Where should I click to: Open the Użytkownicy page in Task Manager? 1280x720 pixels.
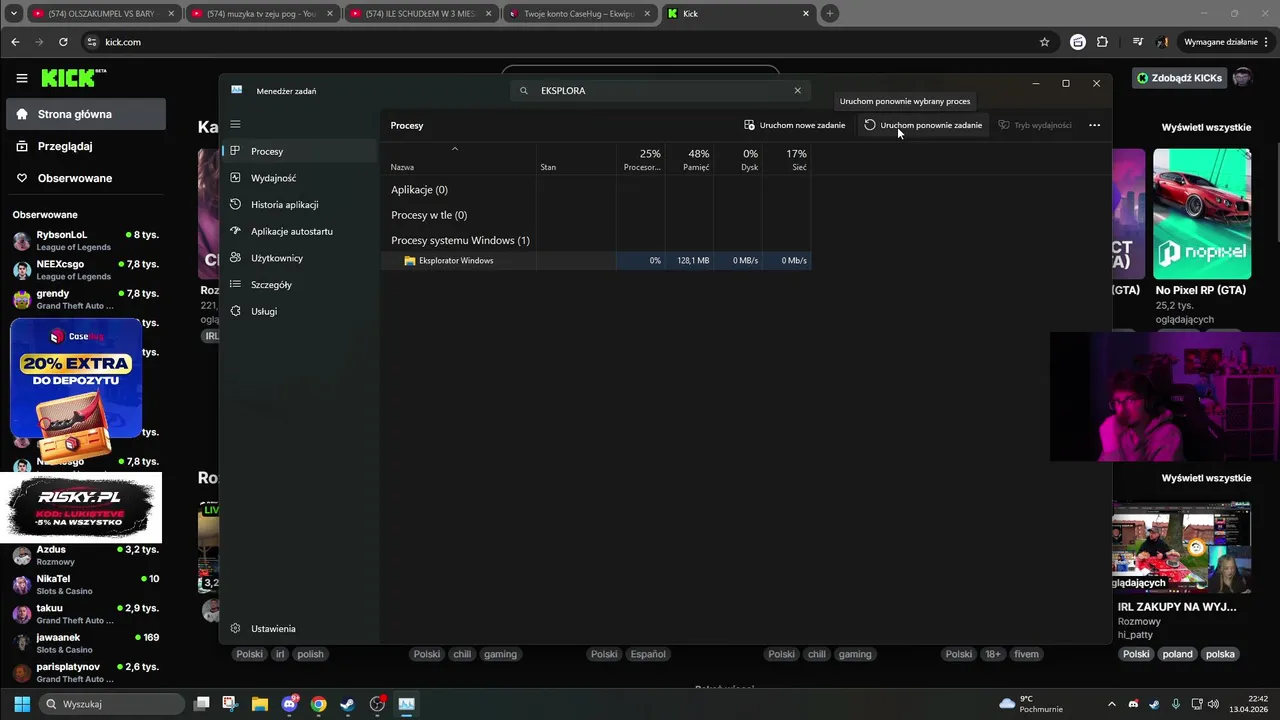tap(299, 258)
